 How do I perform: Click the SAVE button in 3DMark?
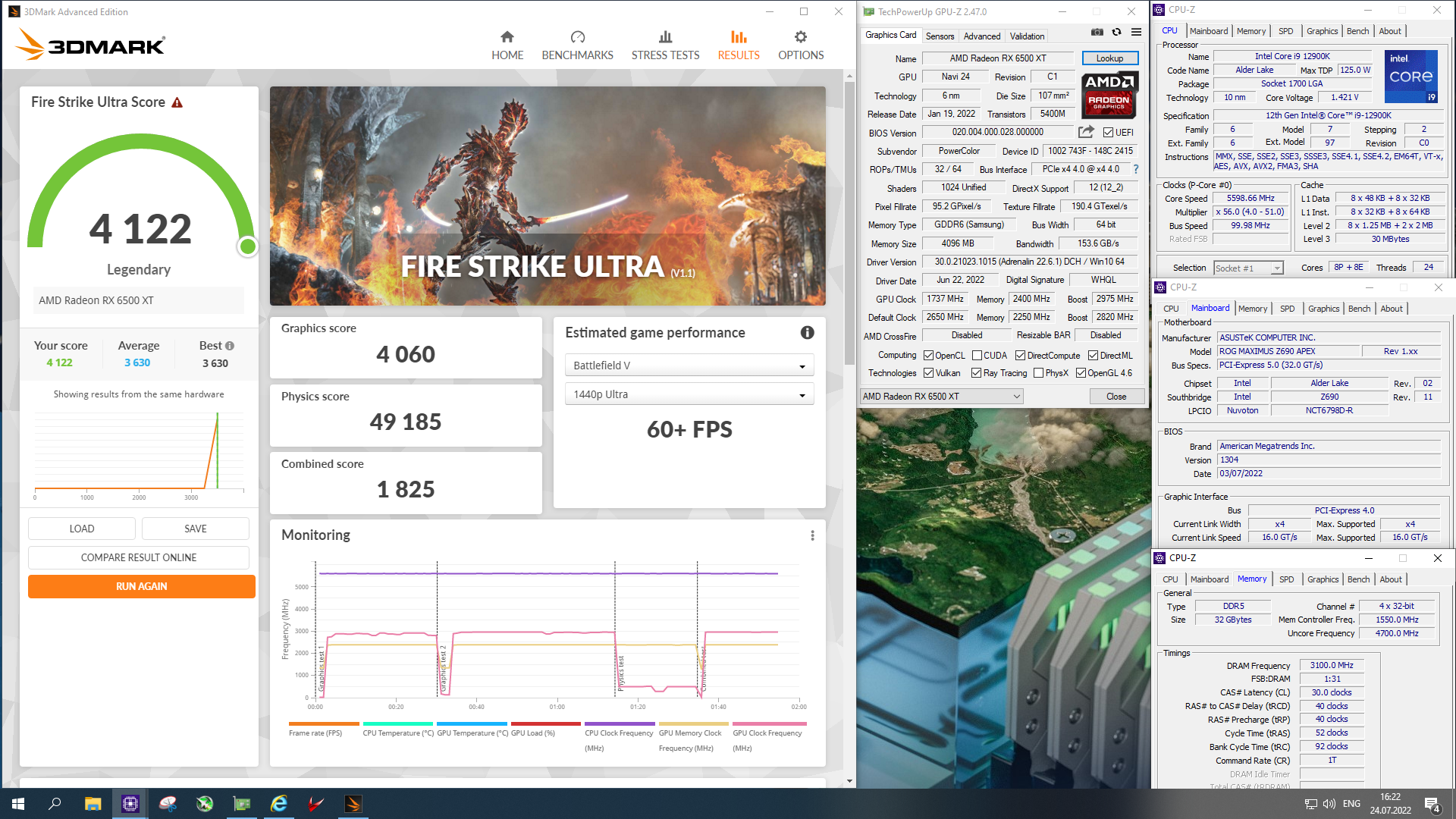(196, 529)
